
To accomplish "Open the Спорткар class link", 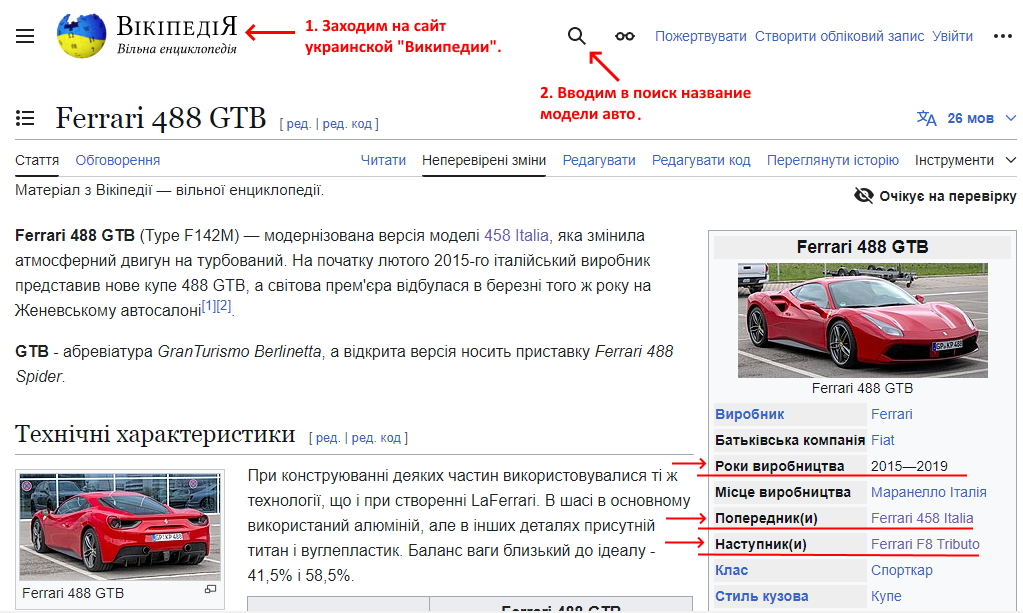I will 902,571.
